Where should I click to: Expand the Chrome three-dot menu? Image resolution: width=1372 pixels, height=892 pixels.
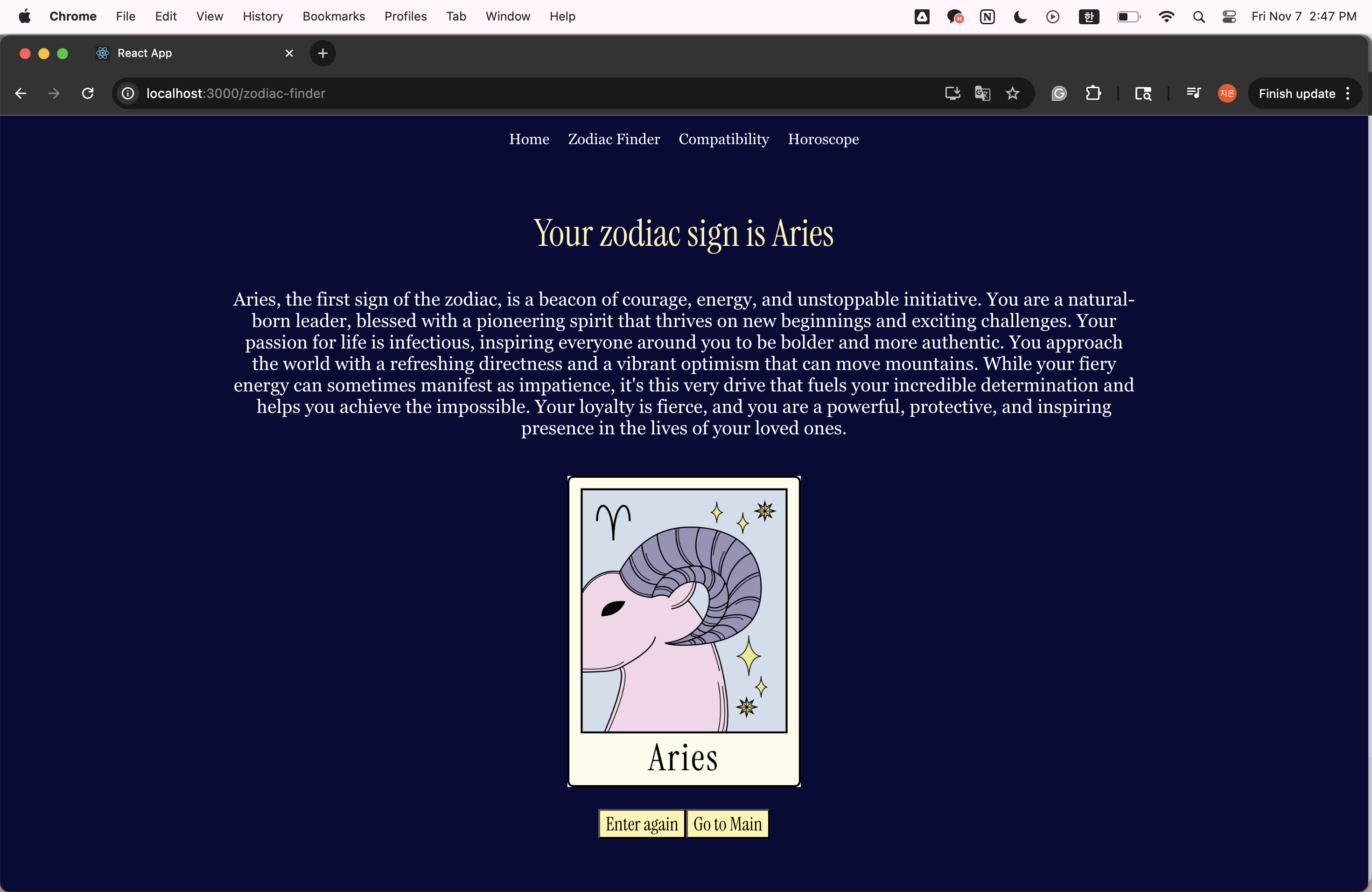click(1348, 93)
